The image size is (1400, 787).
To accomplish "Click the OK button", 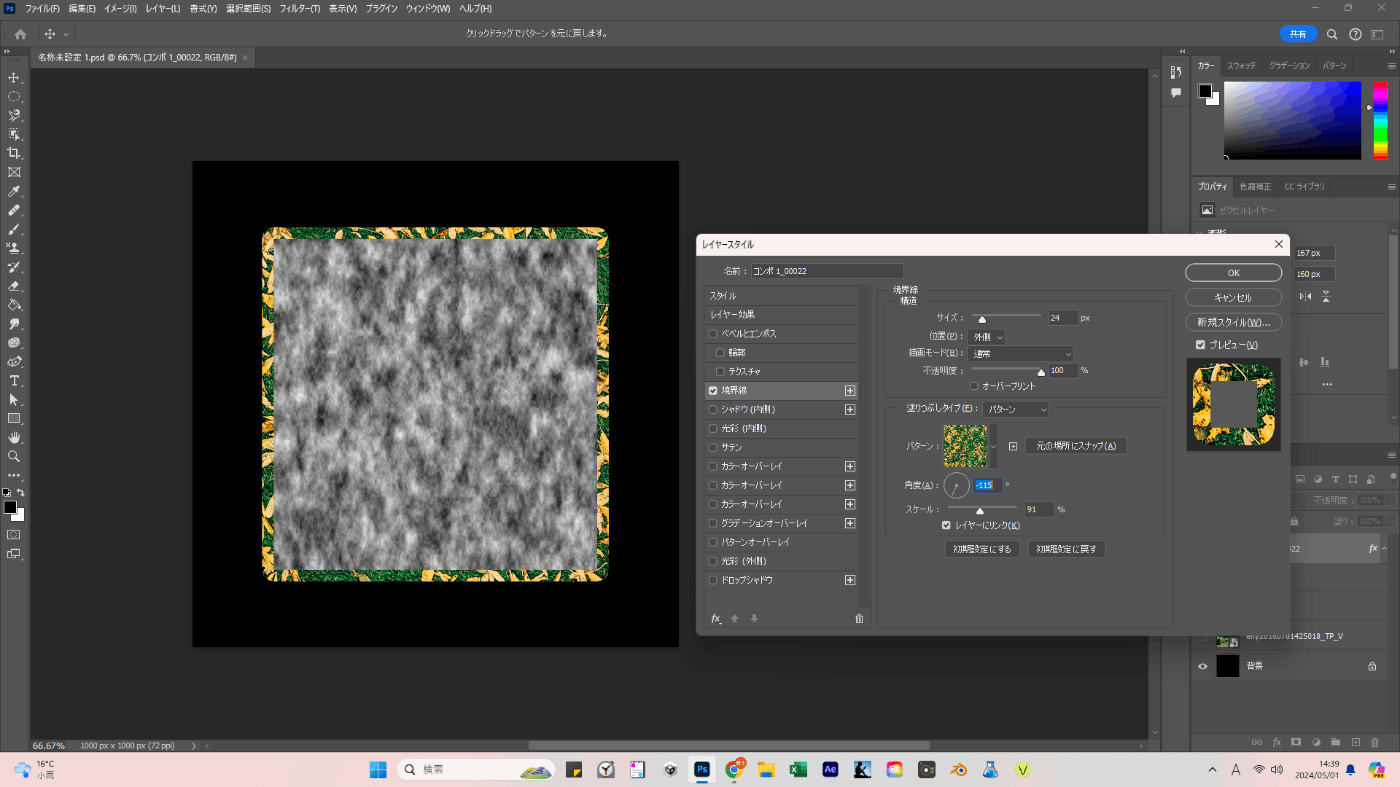I will tap(1233, 273).
